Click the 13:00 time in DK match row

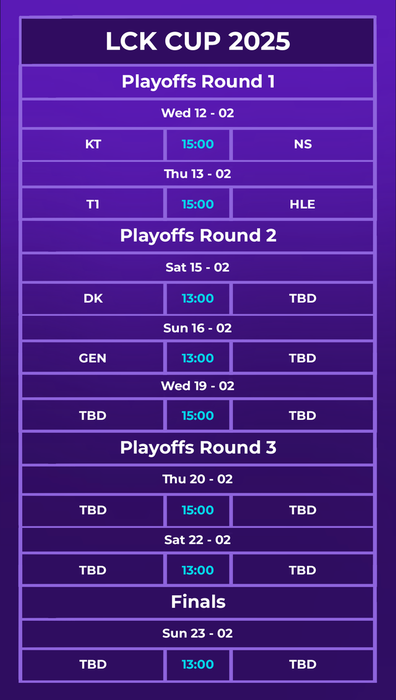tap(198, 299)
